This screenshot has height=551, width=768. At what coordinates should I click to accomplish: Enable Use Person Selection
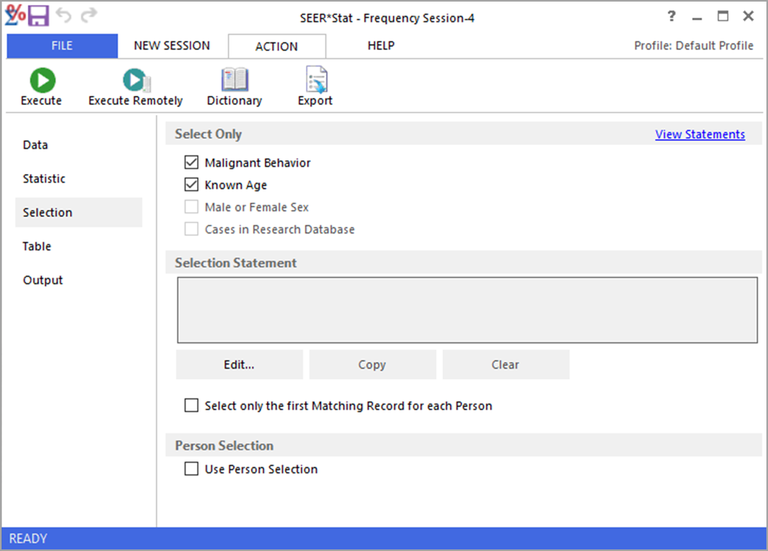pos(192,469)
